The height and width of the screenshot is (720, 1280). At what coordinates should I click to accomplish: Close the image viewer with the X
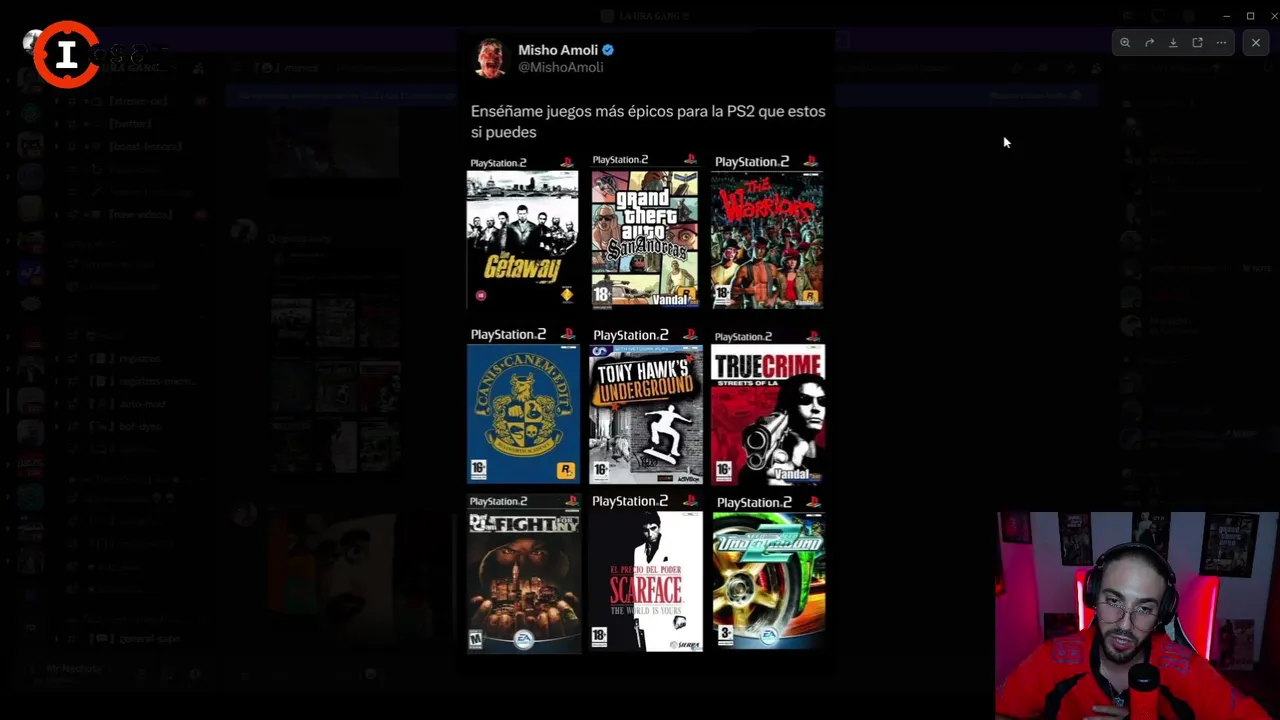pyautogui.click(x=1256, y=43)
